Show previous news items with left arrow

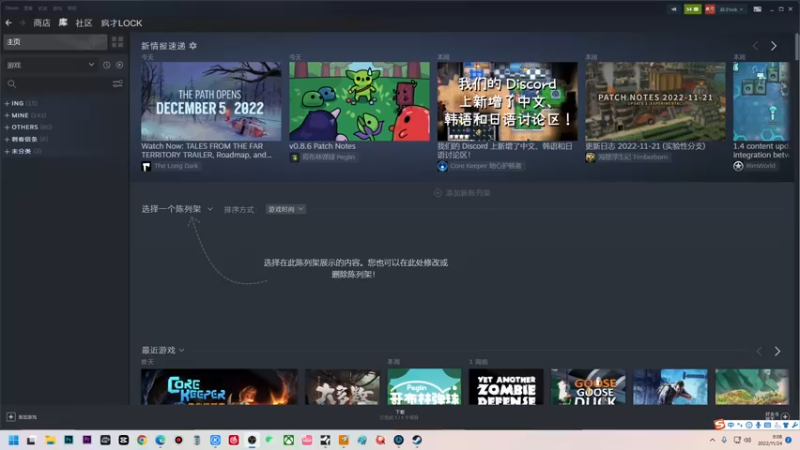[756, 46]
